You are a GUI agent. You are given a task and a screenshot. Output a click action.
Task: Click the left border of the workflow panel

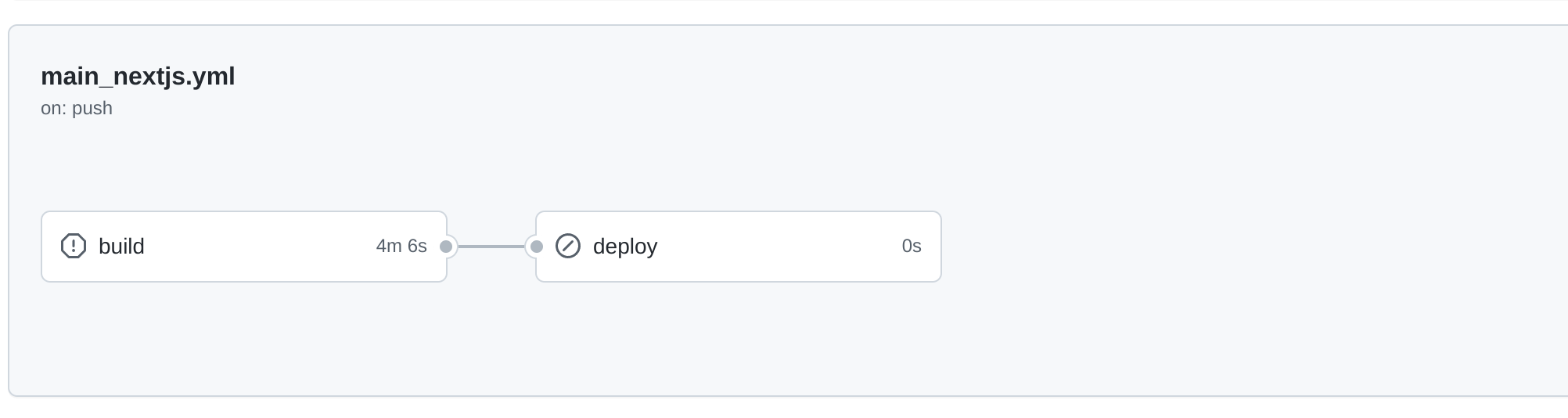point(9,211)
